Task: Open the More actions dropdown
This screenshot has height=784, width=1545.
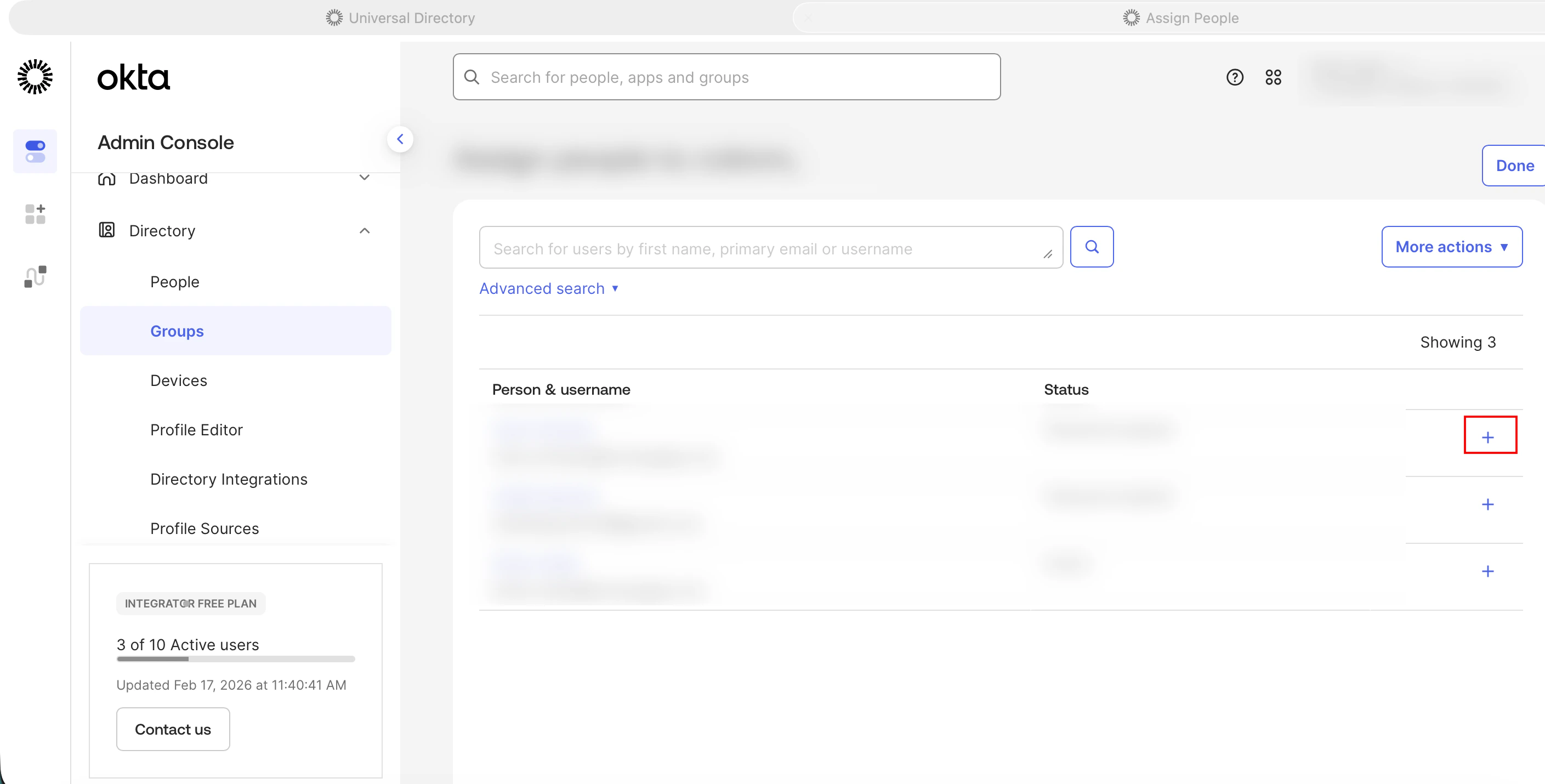Action: coord(1451,247)
